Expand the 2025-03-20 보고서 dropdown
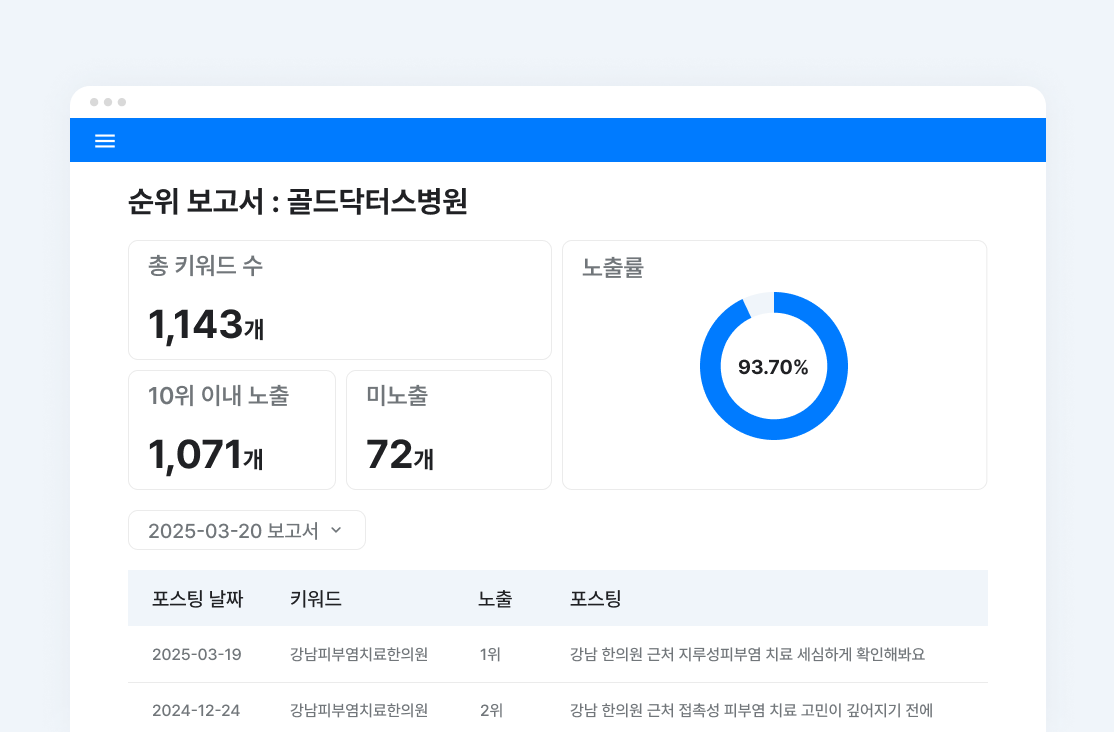 point(246,530)
